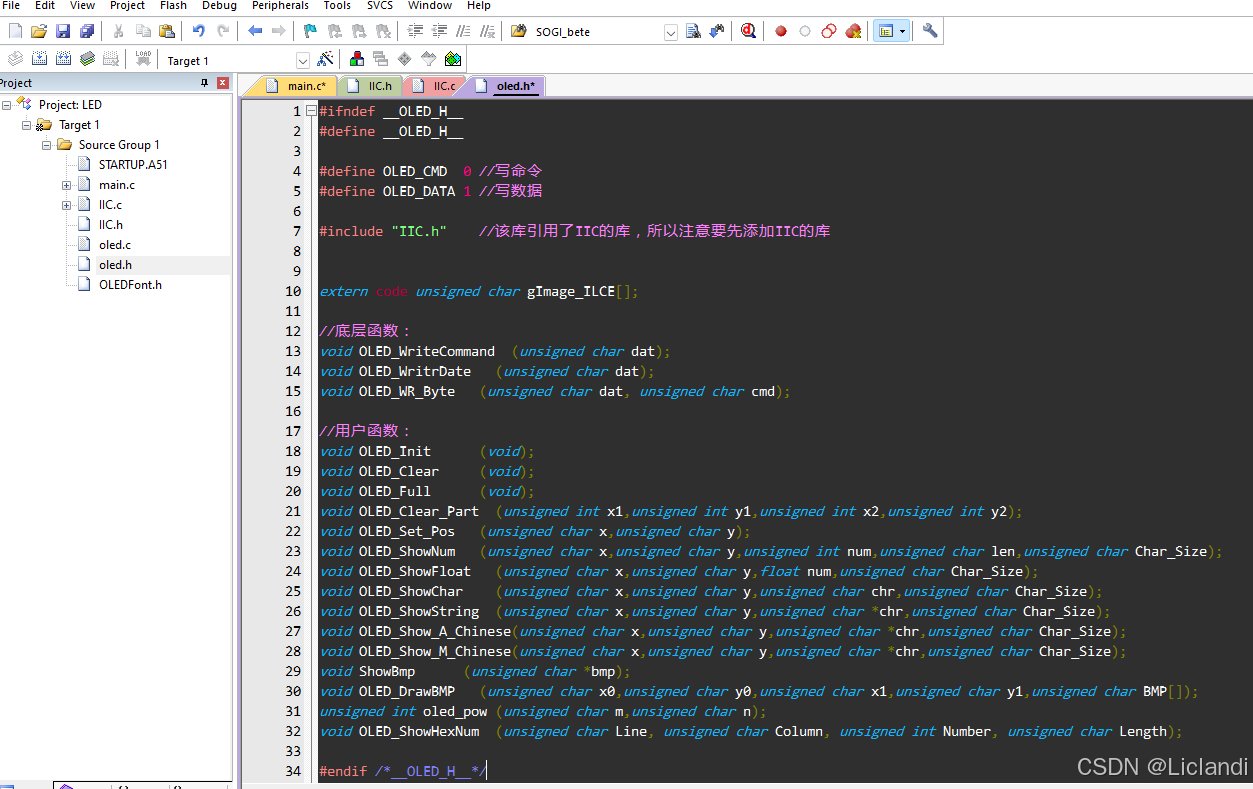Enable or disable breakpoint with the hollow-circle icon
The height and width of the screenshot is (789, 1253).
[805, 31]
